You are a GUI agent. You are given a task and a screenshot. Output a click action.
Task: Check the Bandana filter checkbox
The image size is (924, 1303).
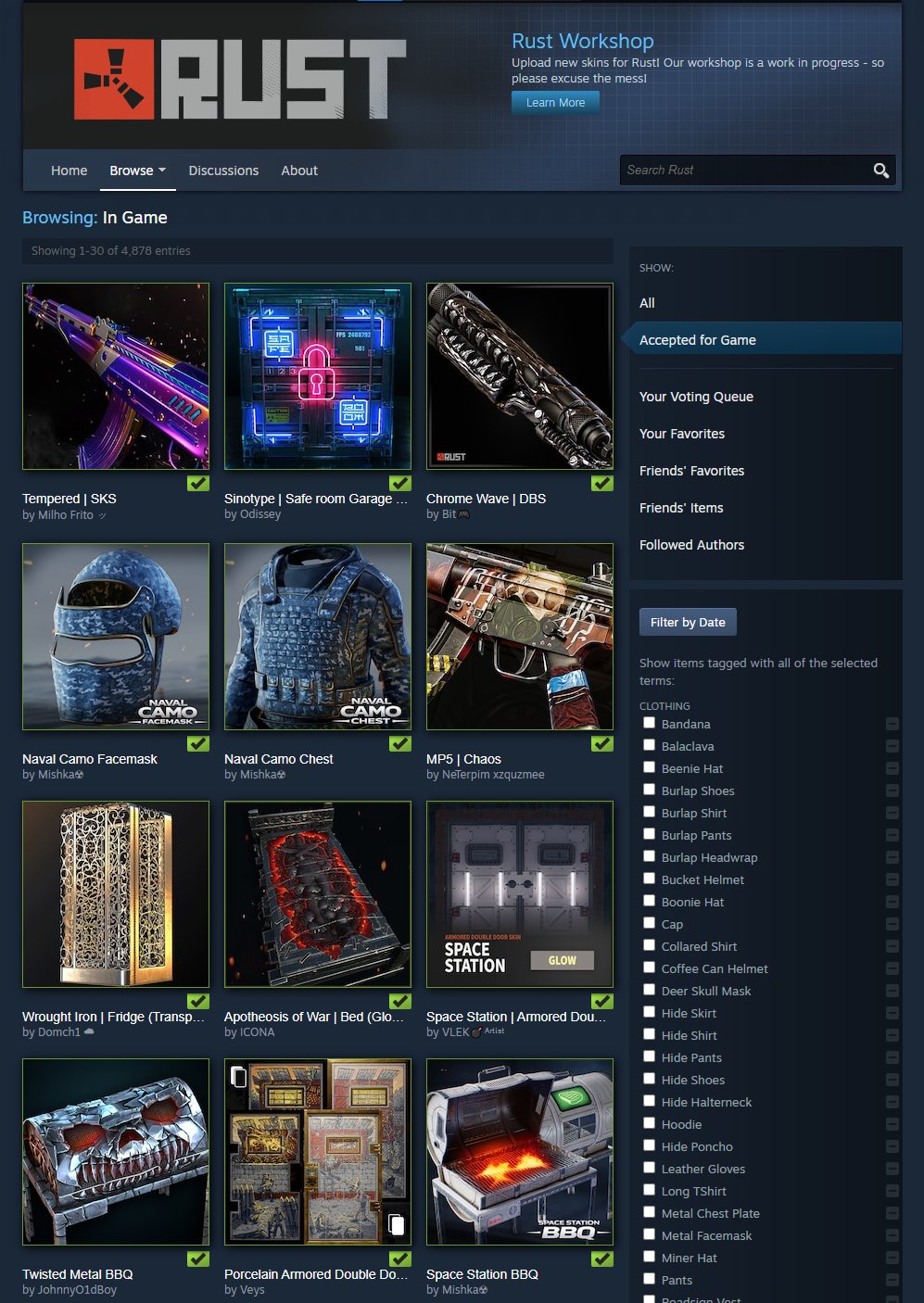[649, 723]
